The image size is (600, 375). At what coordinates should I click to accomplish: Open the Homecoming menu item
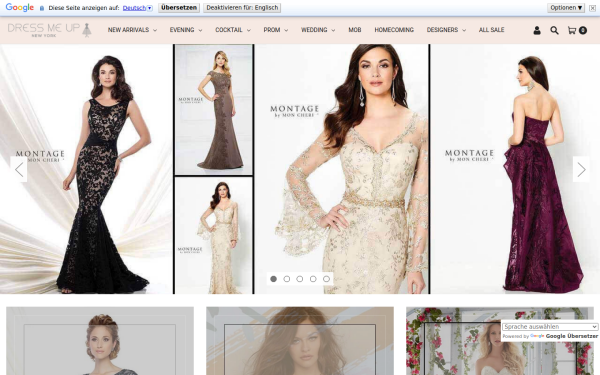[x=394, y=30]
